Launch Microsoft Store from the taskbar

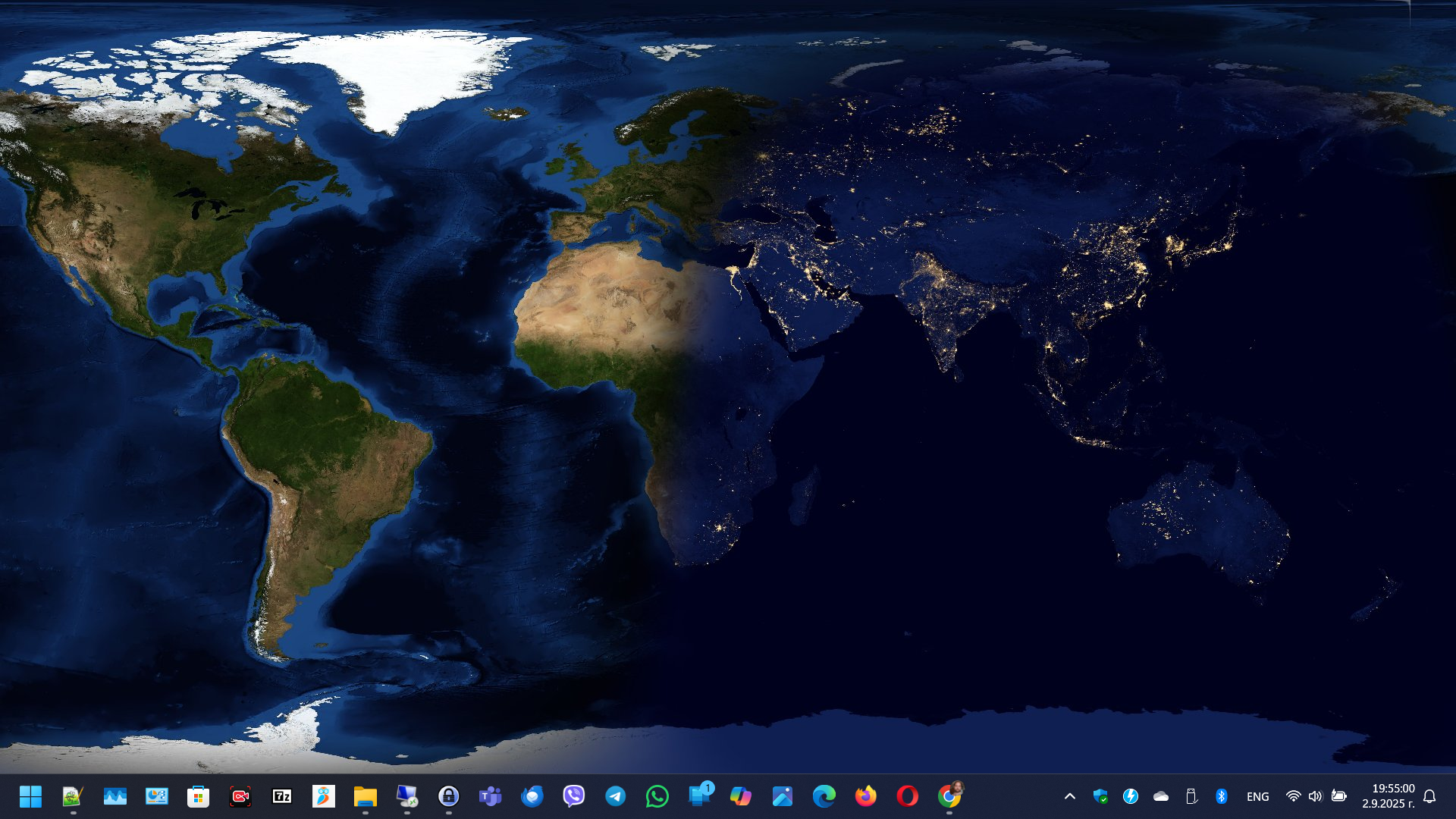(x=198, y=796)
